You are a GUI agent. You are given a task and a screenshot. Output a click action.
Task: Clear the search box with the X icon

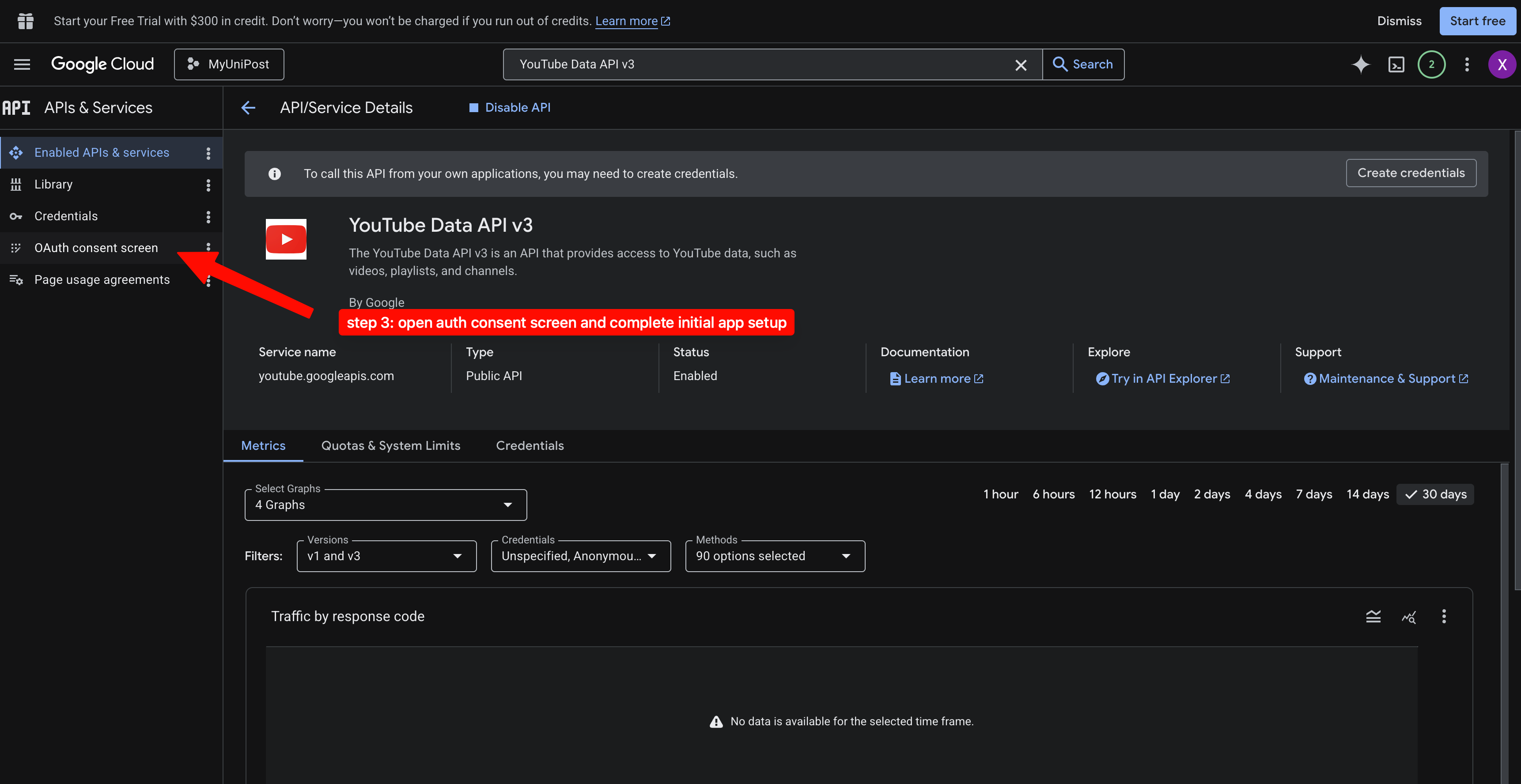coord(1020,65)
